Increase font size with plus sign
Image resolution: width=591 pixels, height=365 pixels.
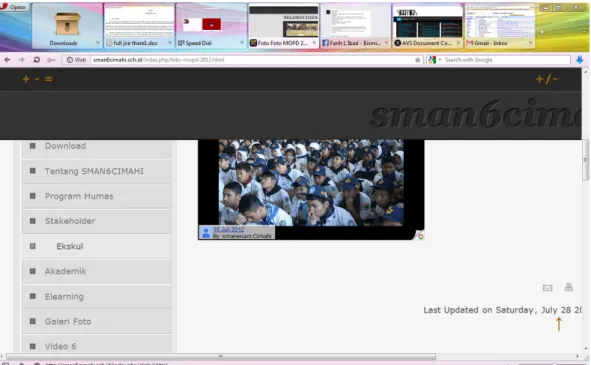pyautogui.click(x=26, y=79)
